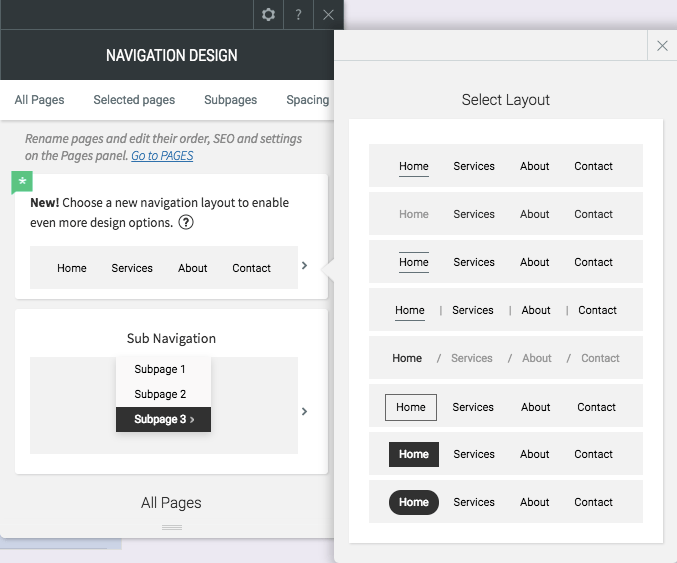Select the underlined Home layout option
677x563 pixels.
(x=506, y=166)
